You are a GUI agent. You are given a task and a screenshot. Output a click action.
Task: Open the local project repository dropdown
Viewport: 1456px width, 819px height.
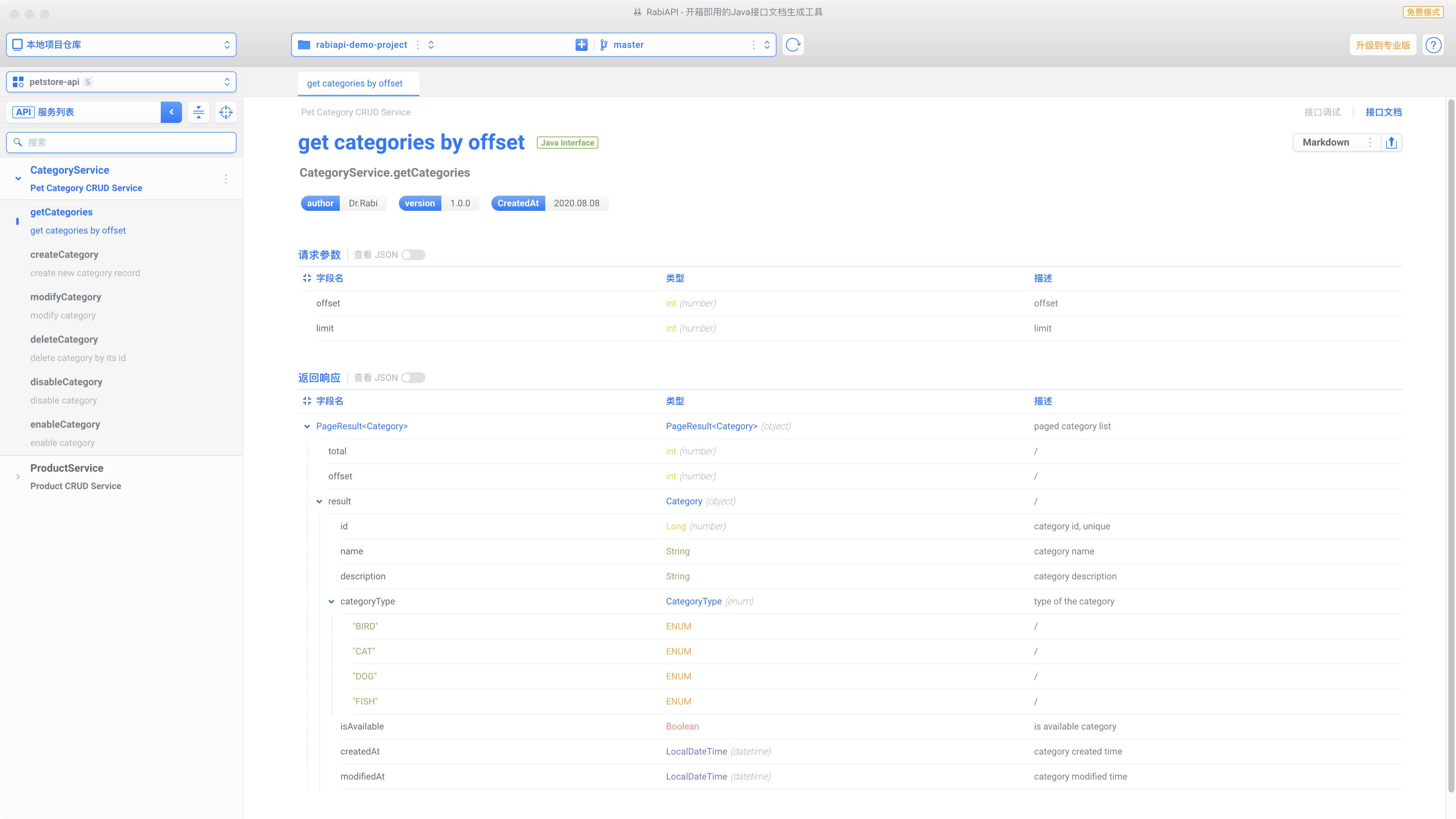[x=121, y=45]
